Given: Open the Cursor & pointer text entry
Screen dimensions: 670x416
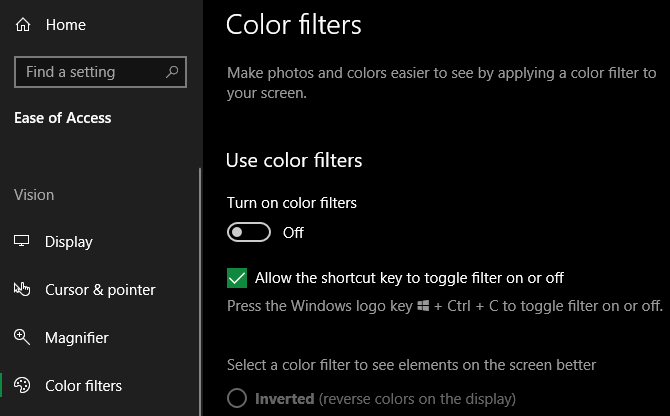Looking at the screenshot, I should coord(100,290).
